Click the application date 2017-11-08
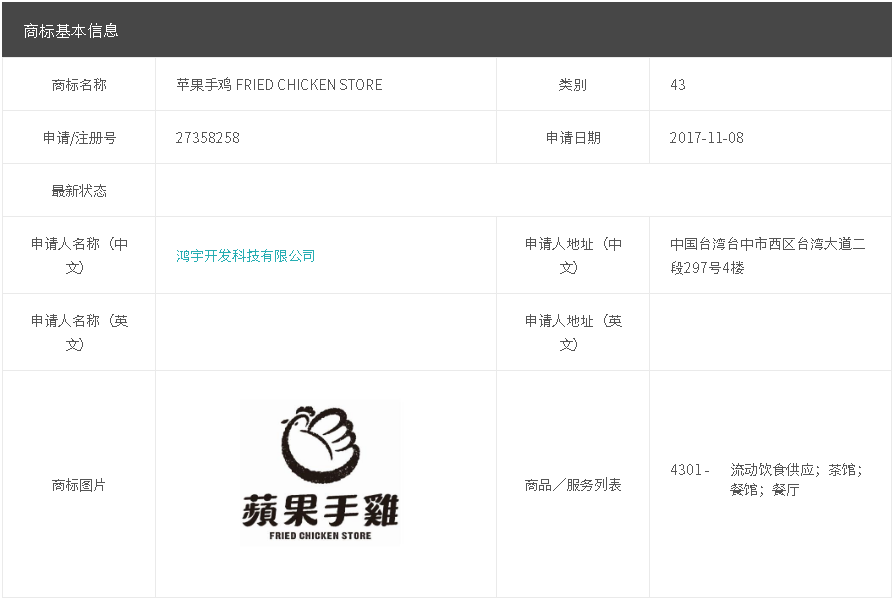This screenshot has width=893, height=606. point(706,138)
